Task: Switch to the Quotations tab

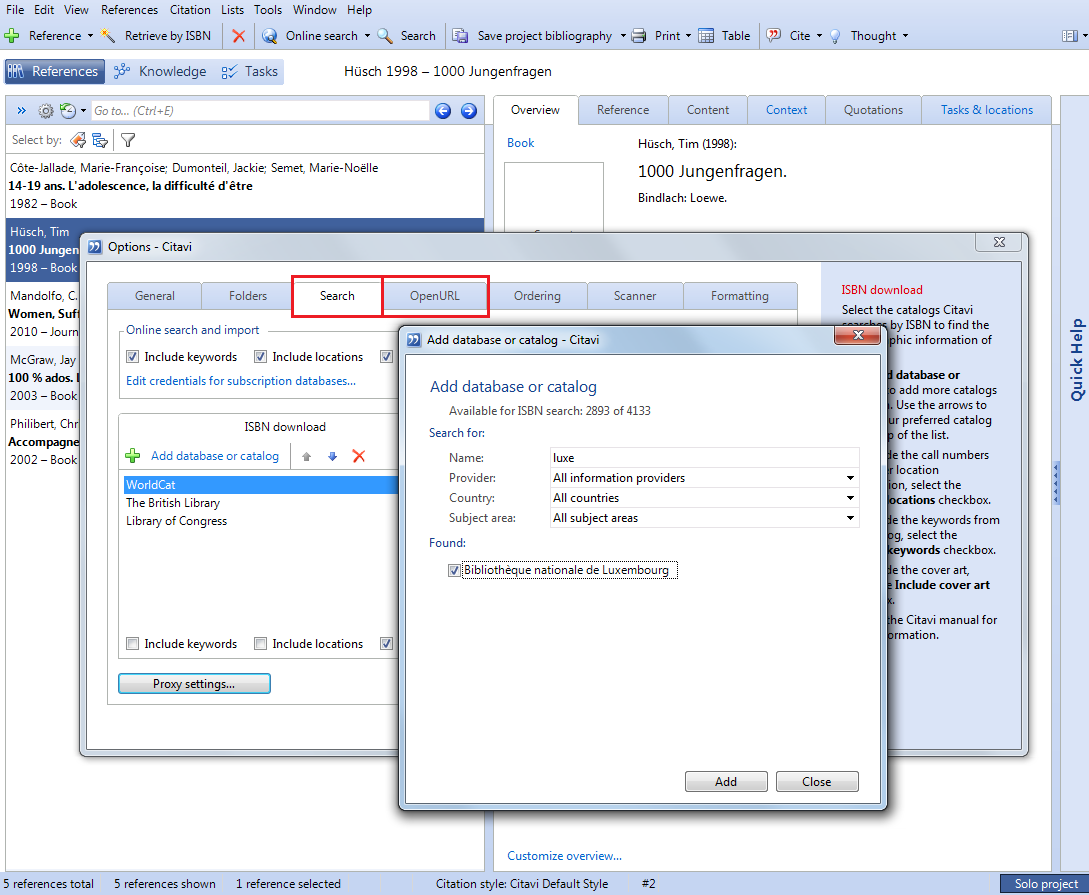Action: pos(873,110)
